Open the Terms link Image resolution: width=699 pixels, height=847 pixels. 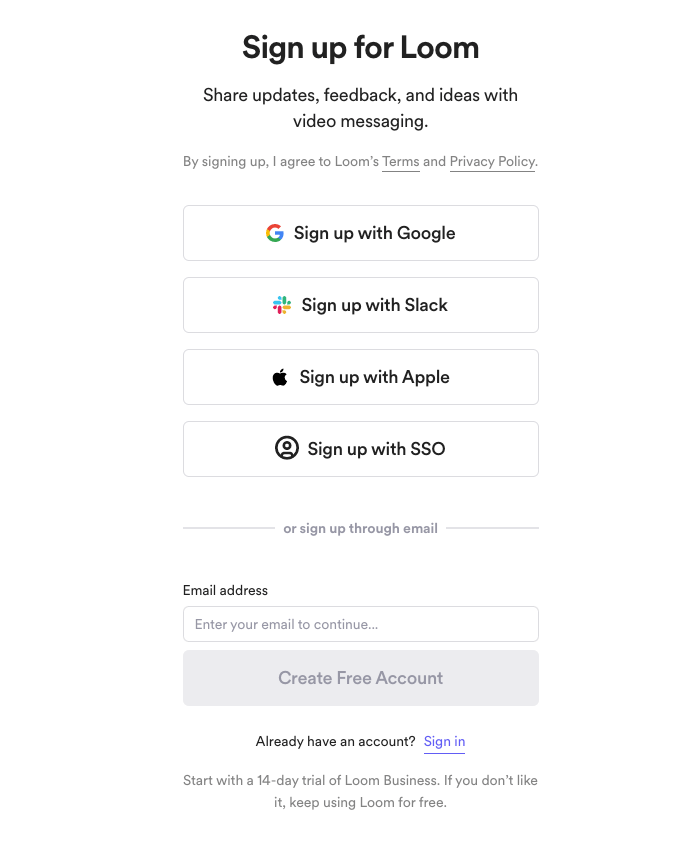pos(400,162)
